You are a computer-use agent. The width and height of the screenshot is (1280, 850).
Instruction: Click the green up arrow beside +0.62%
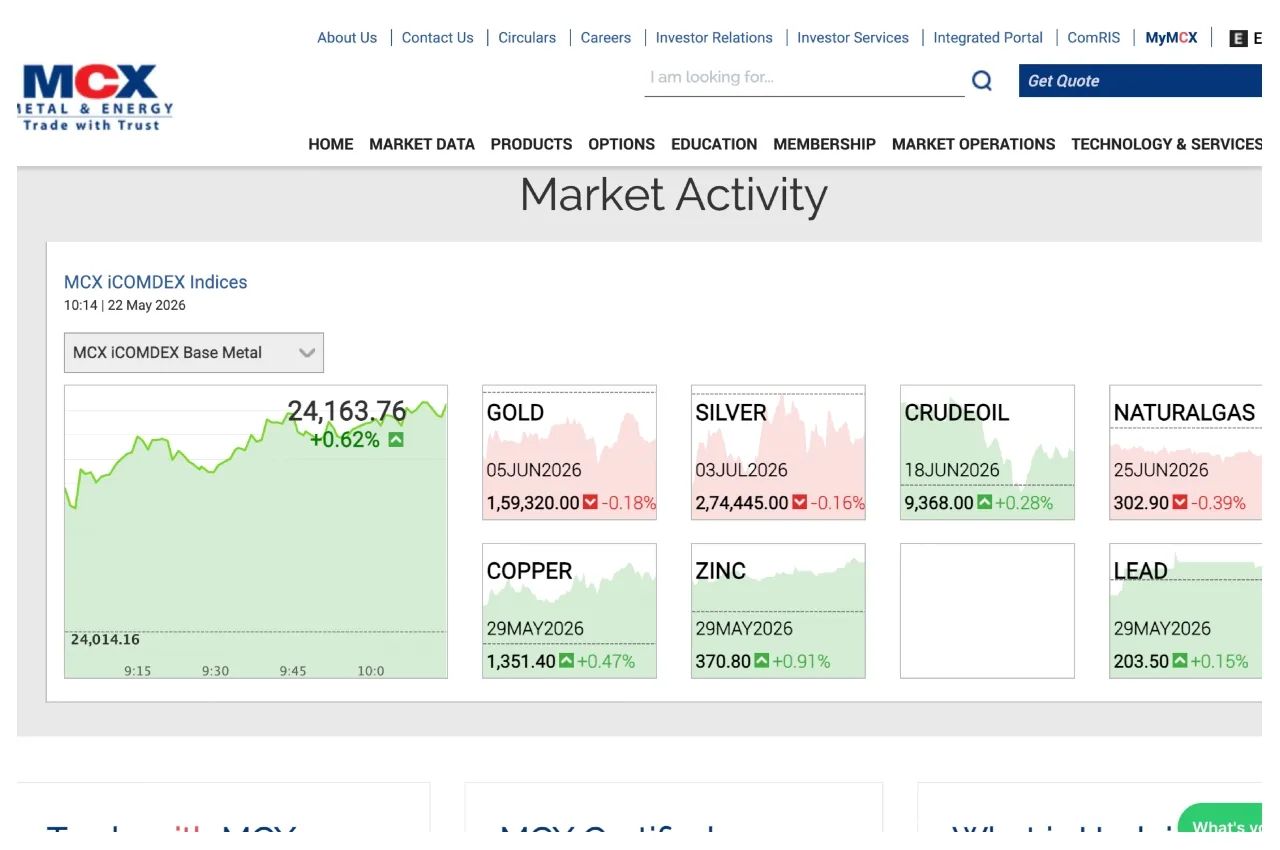tap(396, 440)
